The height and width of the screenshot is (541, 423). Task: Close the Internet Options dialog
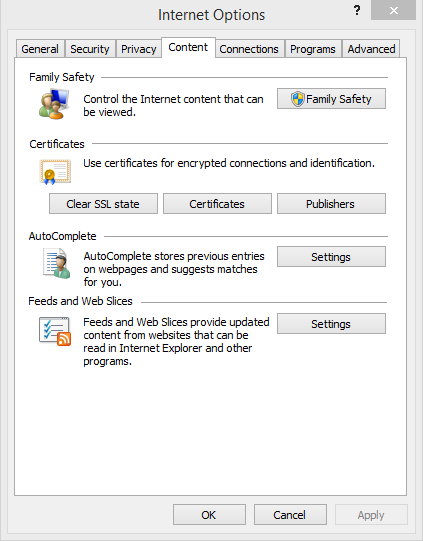tap(393, 10)
